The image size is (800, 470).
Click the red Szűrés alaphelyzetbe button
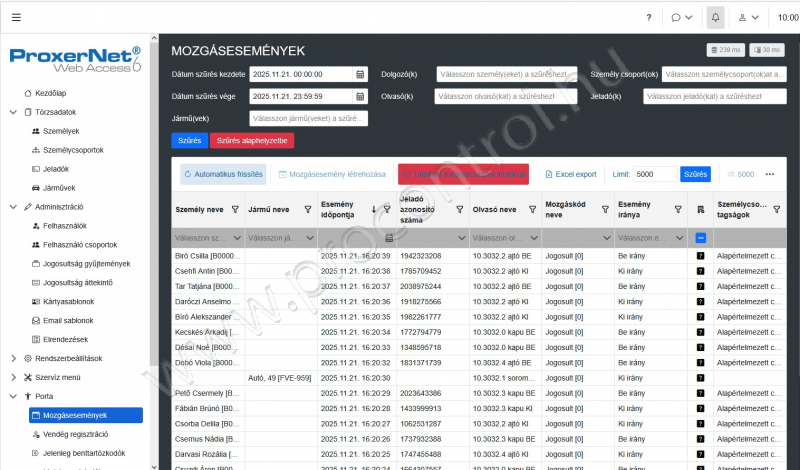(252, 141)
